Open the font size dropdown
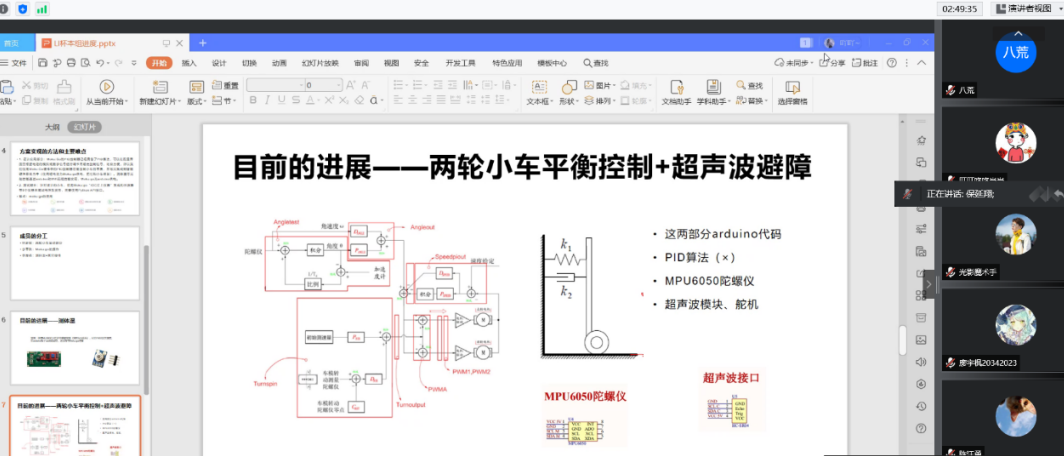The height and width of the screenshot is (456, 1064). click(x=339, y=86)
